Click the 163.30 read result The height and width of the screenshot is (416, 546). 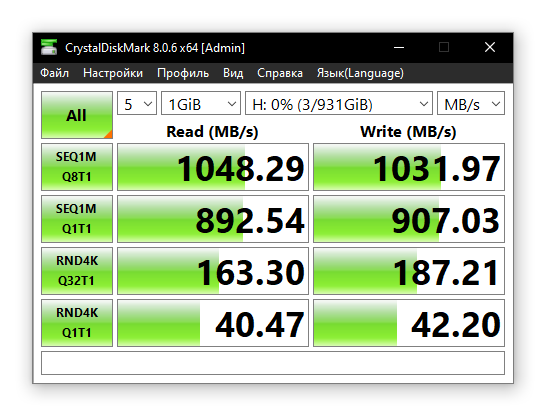click(213, 271)
